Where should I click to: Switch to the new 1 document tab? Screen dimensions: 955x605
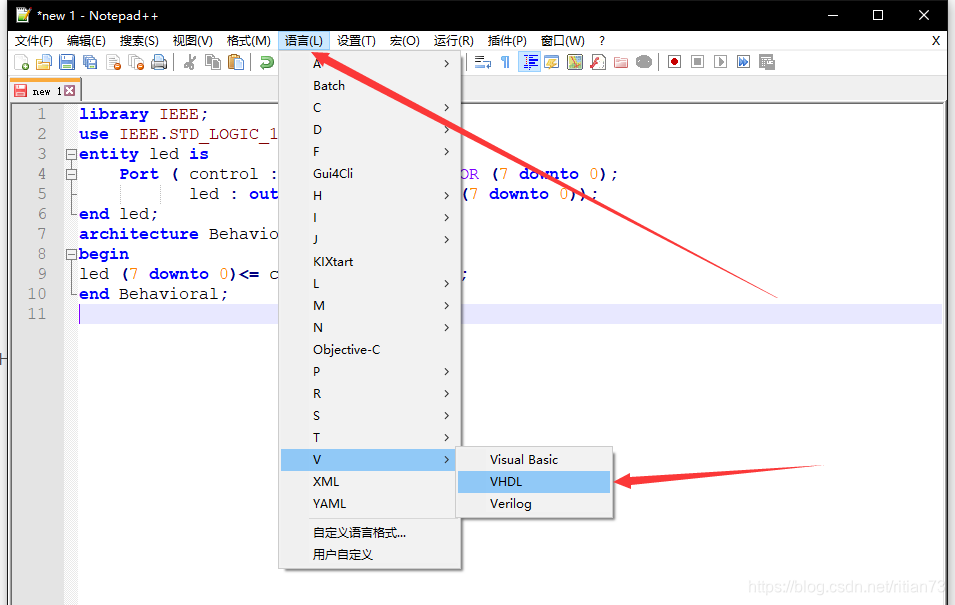46,91
